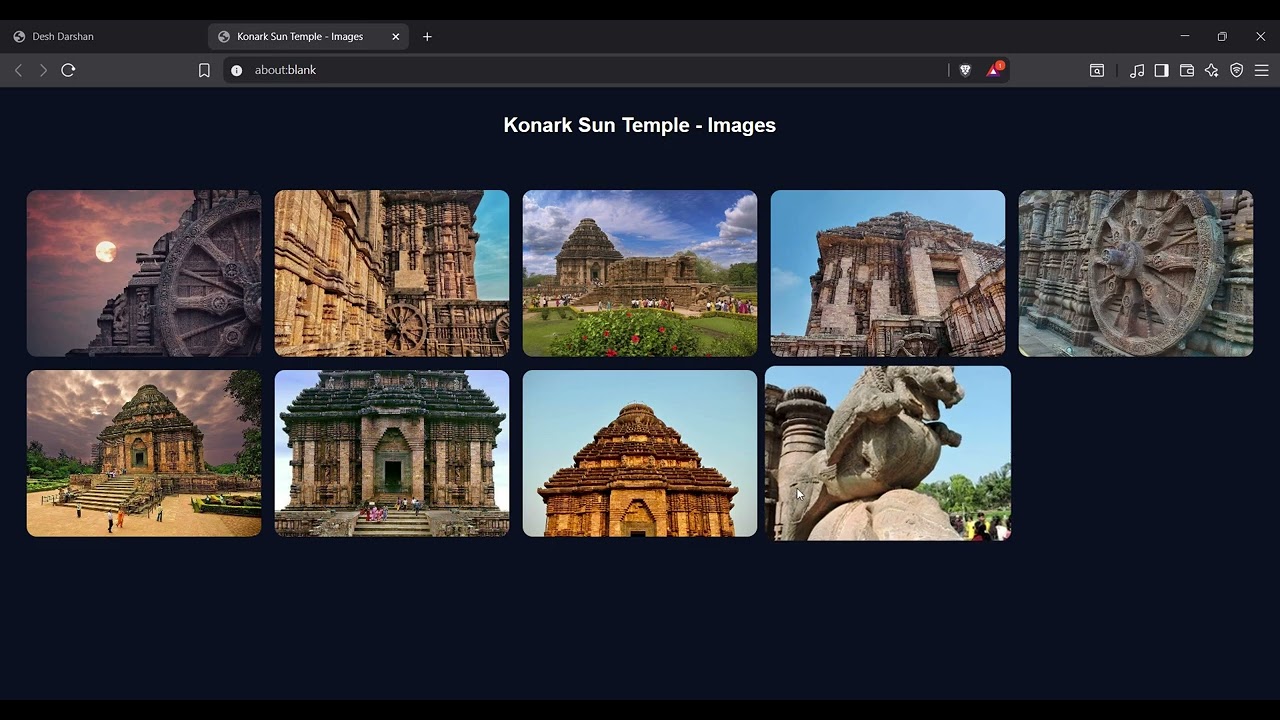
Task: Go forward to the next page
Action: 43,70
